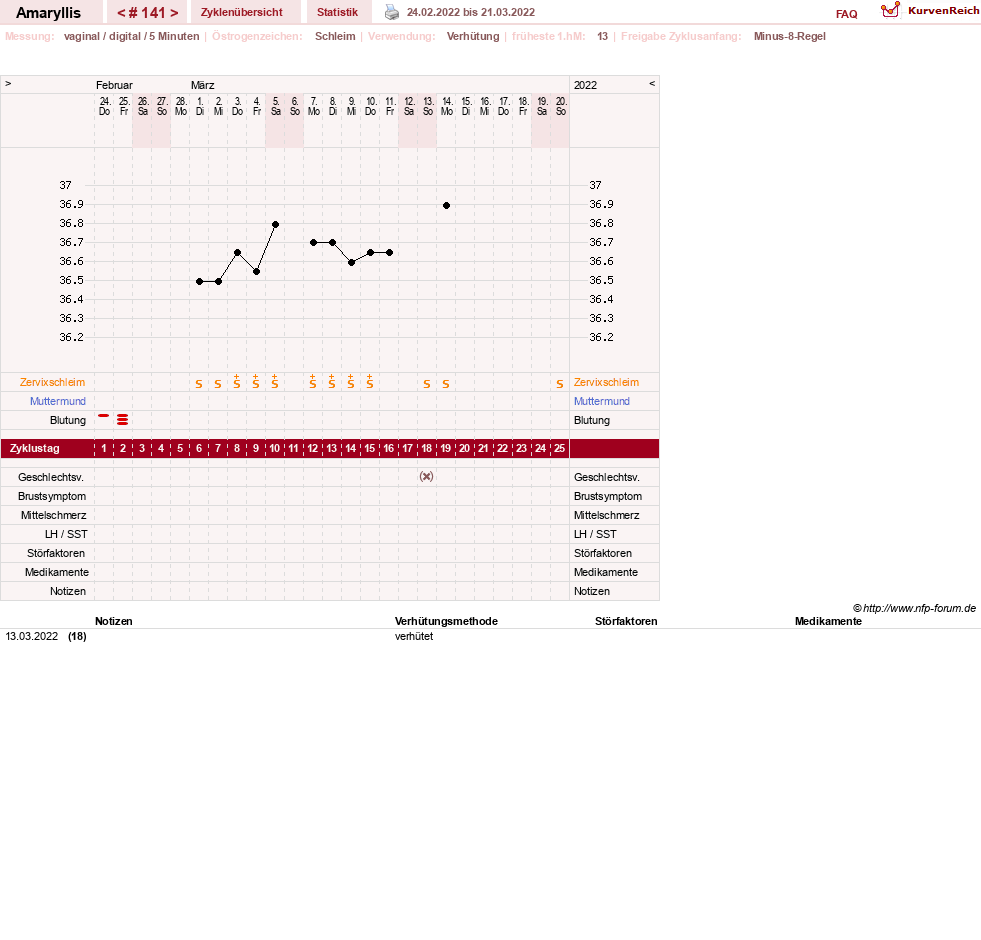
Task: Click the 'Störfaktoren' column header below chart
Action: tap(626, 621)
